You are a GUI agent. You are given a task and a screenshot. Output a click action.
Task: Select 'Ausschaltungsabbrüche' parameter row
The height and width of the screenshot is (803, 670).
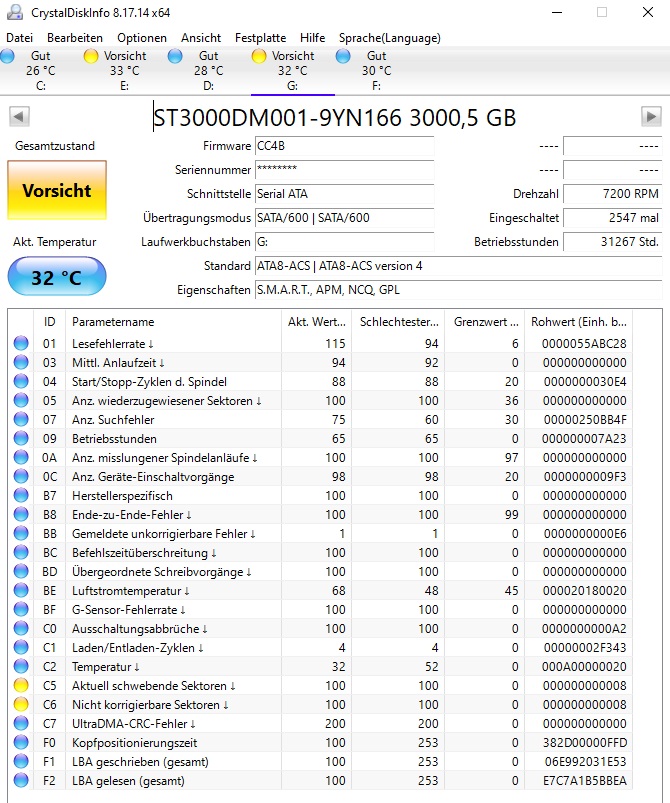320,628
